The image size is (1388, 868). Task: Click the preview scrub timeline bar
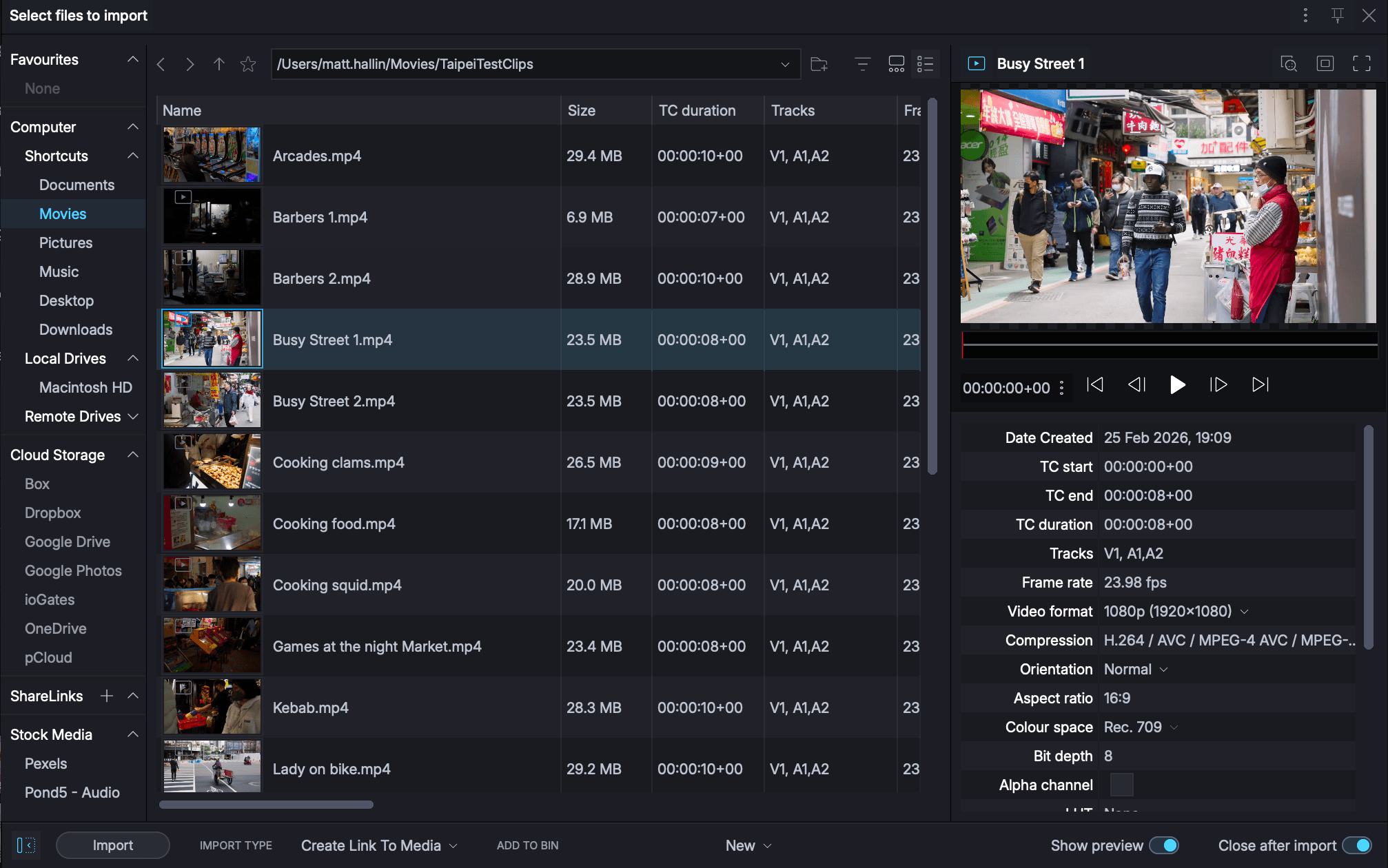1170,344
